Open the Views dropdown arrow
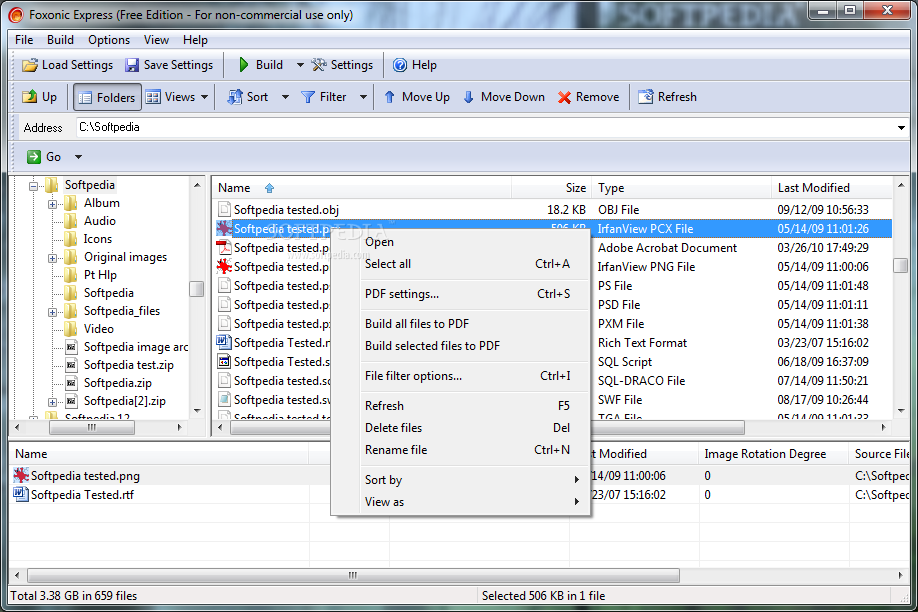The image size is (918, 612). click(204, 97)
